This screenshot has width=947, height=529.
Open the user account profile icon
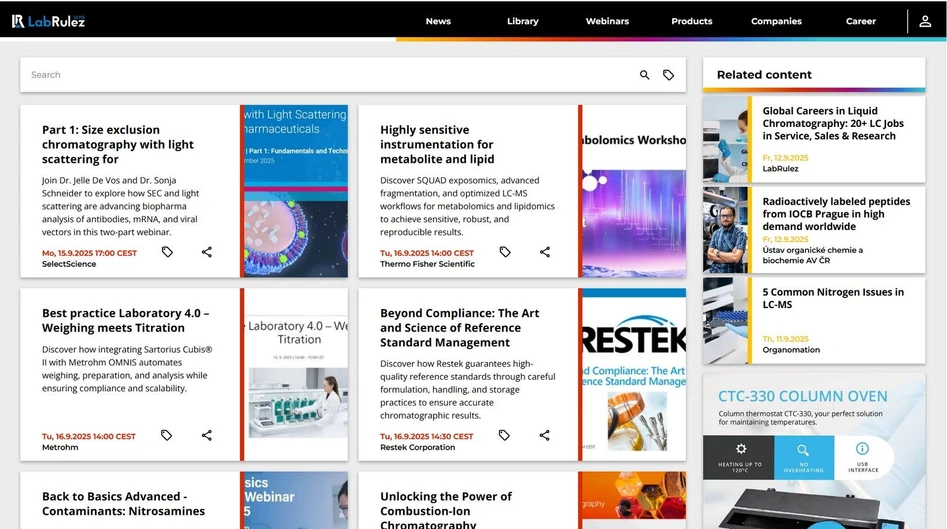(x=925, y=21)
